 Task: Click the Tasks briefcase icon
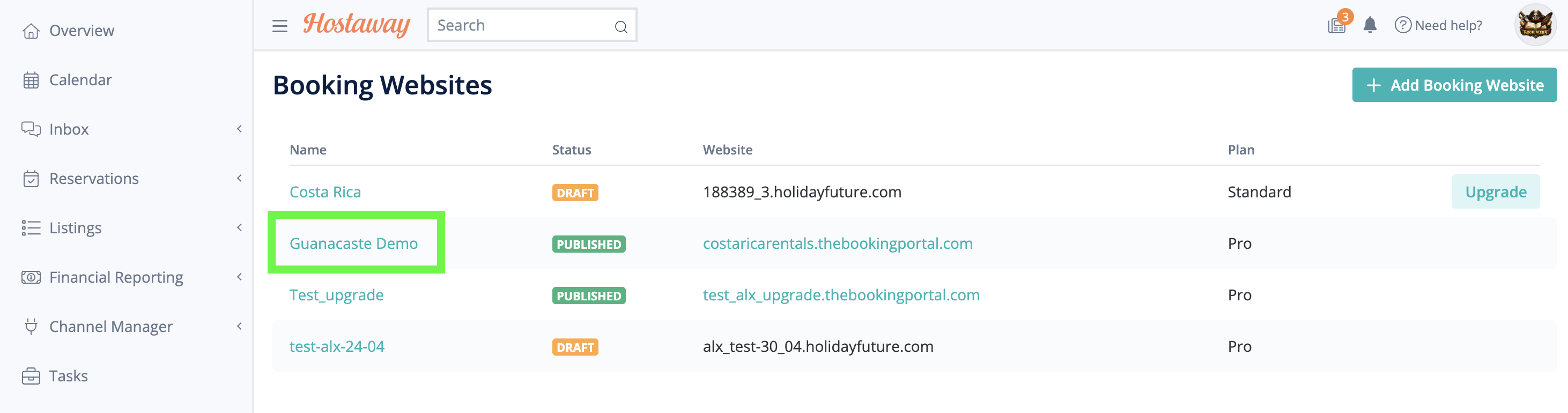tap(31, 376)
